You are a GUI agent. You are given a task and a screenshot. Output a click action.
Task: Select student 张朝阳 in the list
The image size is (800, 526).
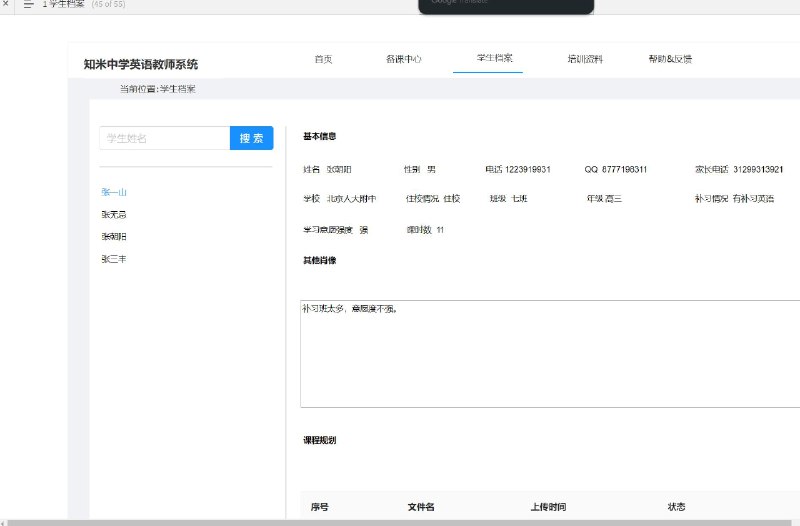pyautogui.click(x=114, y=236)
